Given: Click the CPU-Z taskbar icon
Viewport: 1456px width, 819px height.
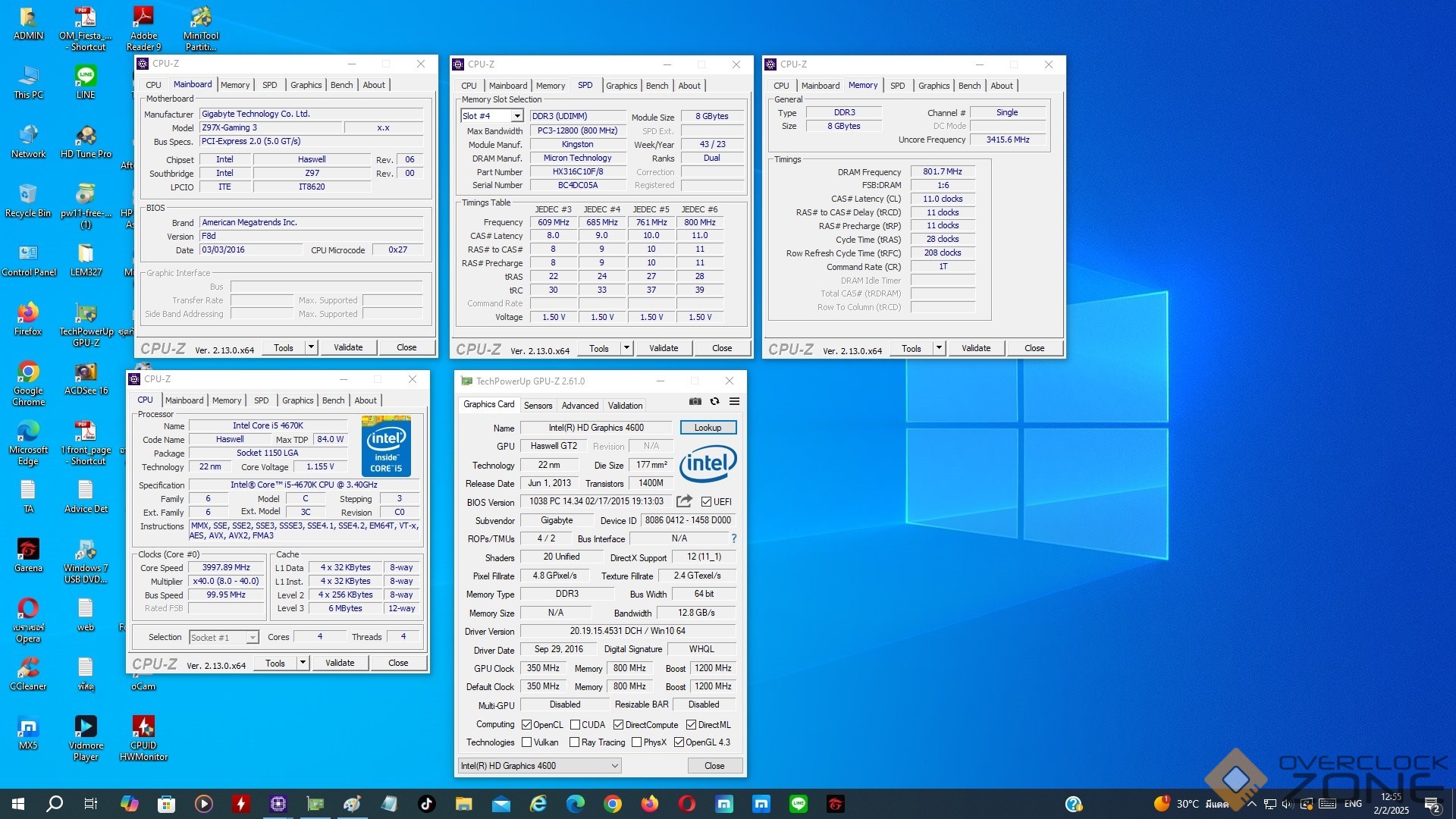Looking at the screenshot, I should pyautogui.click(x=278, y=804).
